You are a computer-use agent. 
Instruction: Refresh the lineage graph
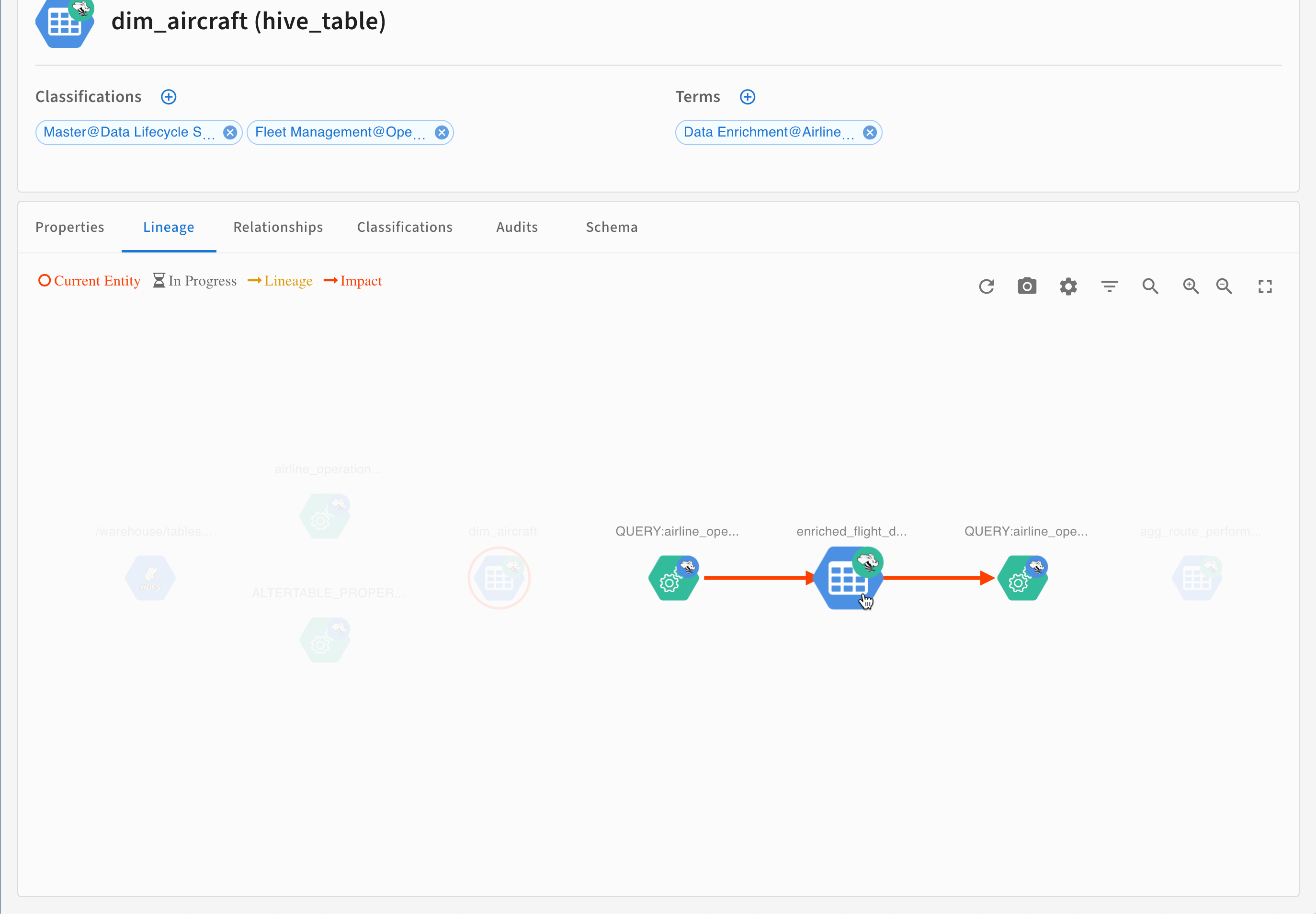986,286
